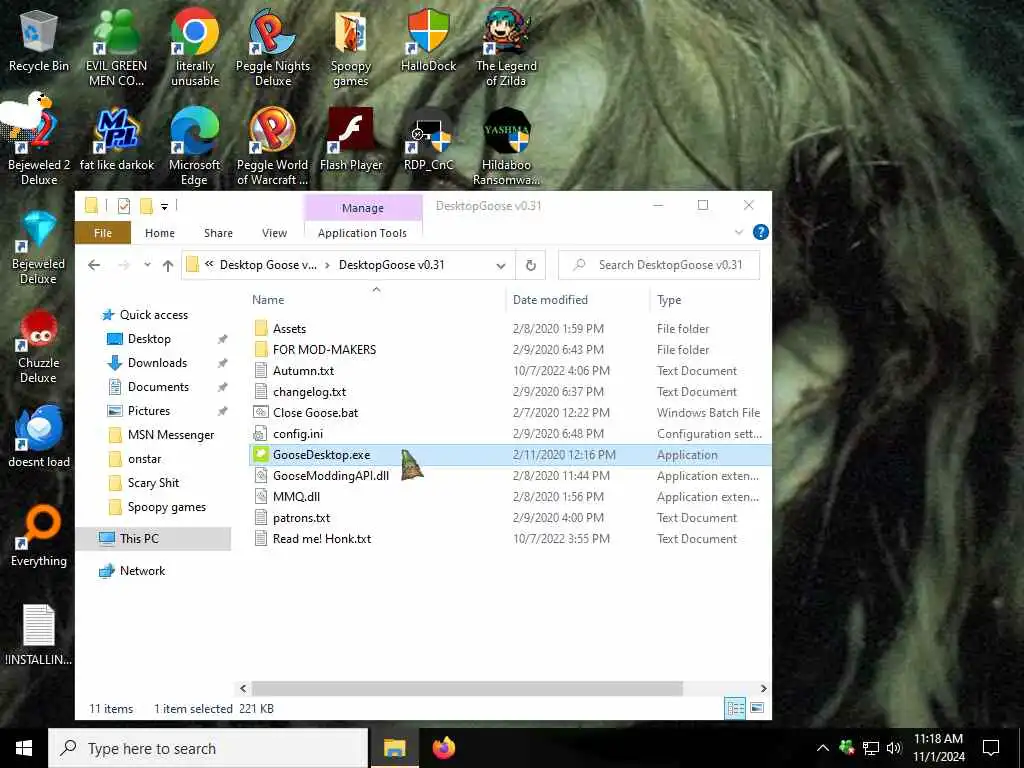Select Downloads in the navigation pane
This screenshot has width=1024, height=768.
tap(157, 363)
